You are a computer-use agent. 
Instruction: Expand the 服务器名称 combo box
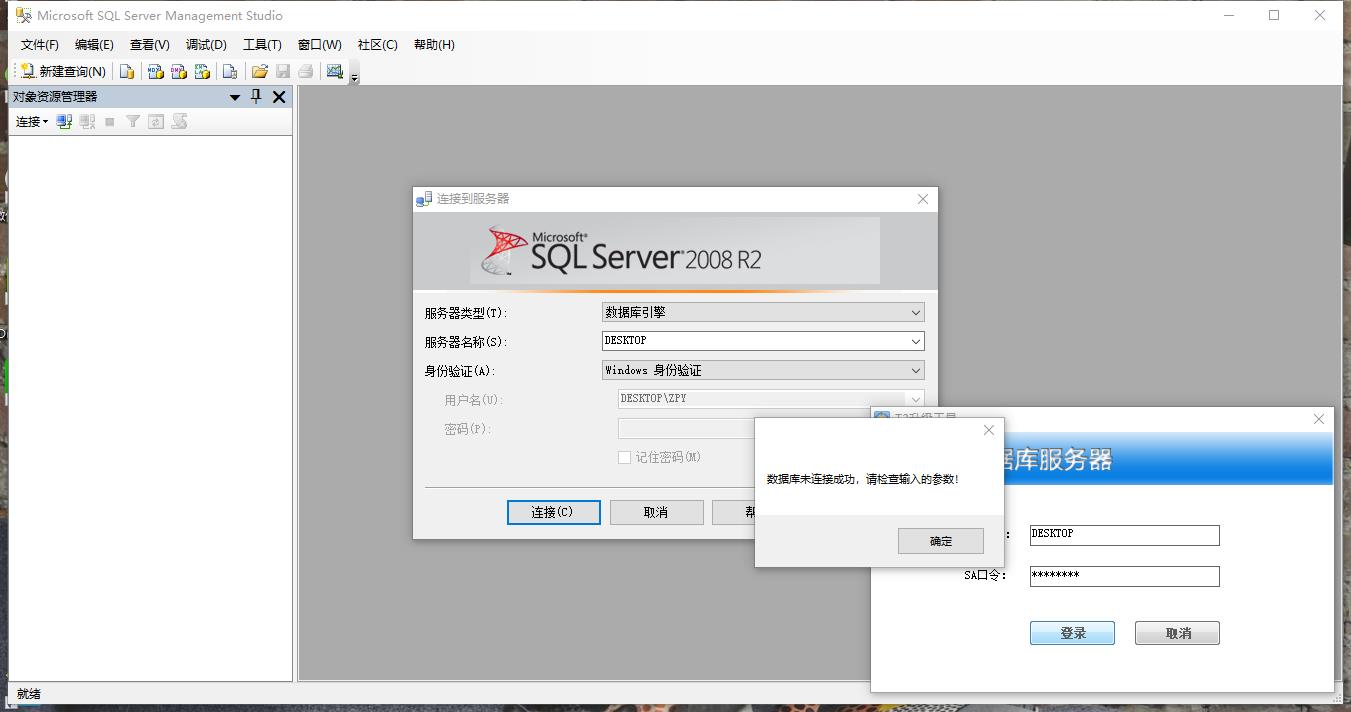763,341
